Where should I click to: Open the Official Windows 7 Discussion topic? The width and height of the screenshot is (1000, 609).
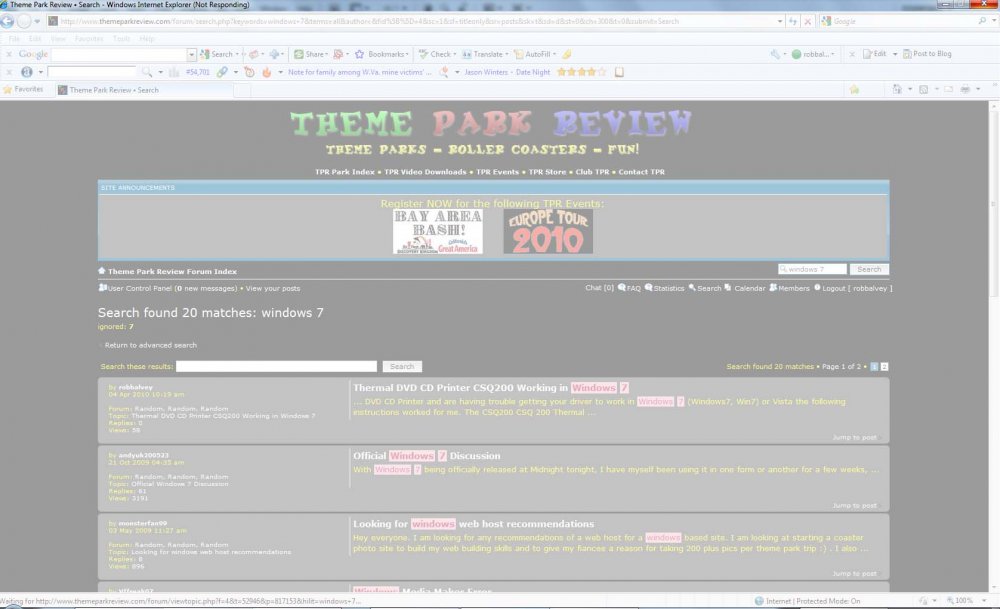(x=427, y=456)
